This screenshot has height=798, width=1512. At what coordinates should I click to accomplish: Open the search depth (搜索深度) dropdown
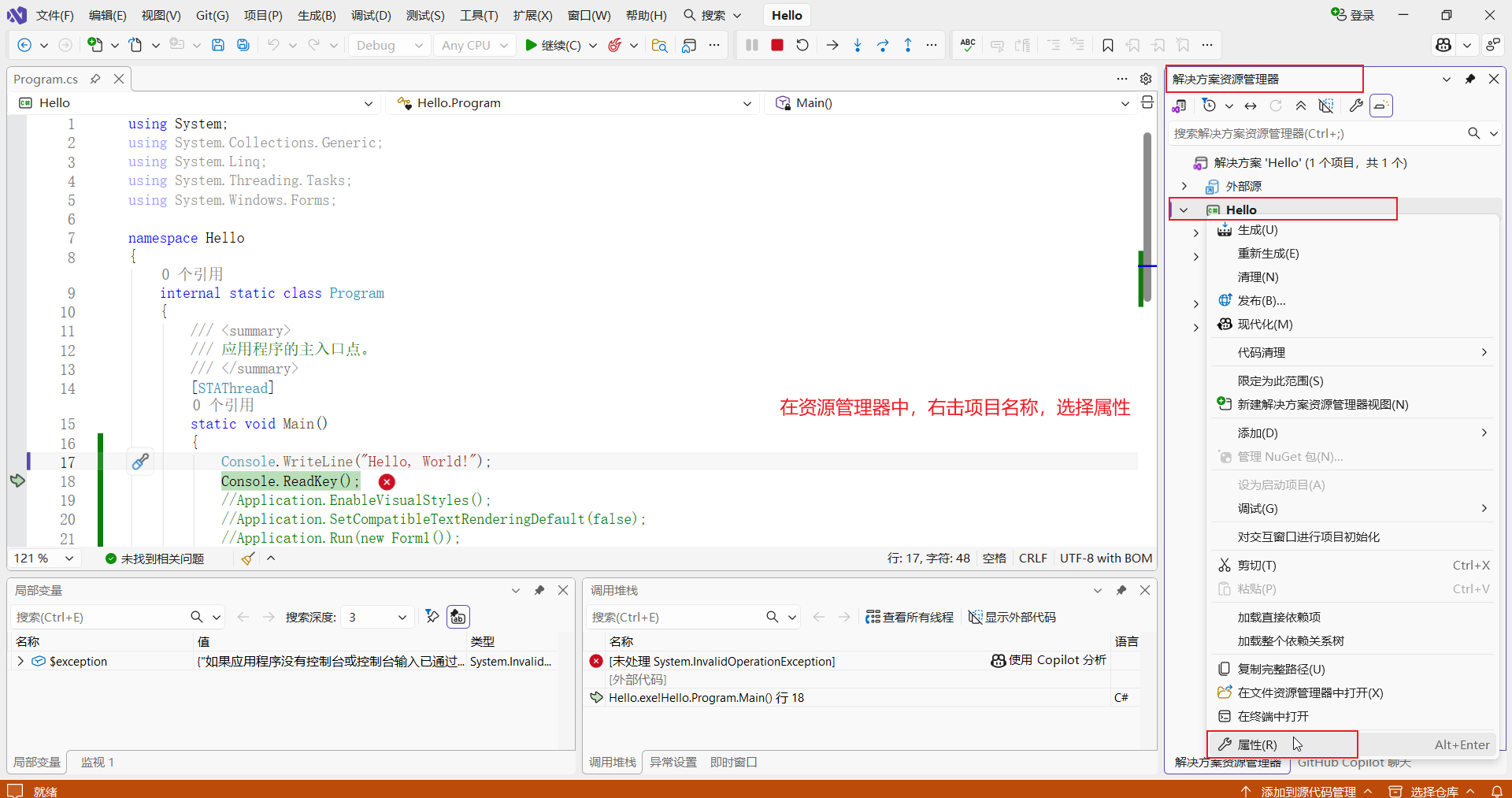pos(378,617)
